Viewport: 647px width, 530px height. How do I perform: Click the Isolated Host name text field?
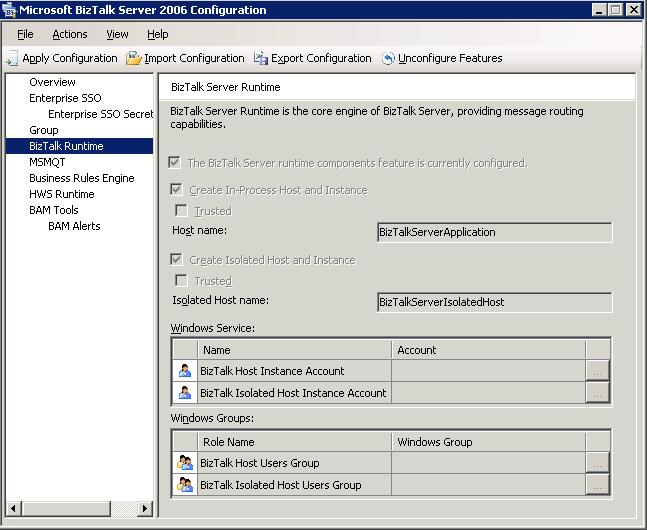(x=494, y=302)
